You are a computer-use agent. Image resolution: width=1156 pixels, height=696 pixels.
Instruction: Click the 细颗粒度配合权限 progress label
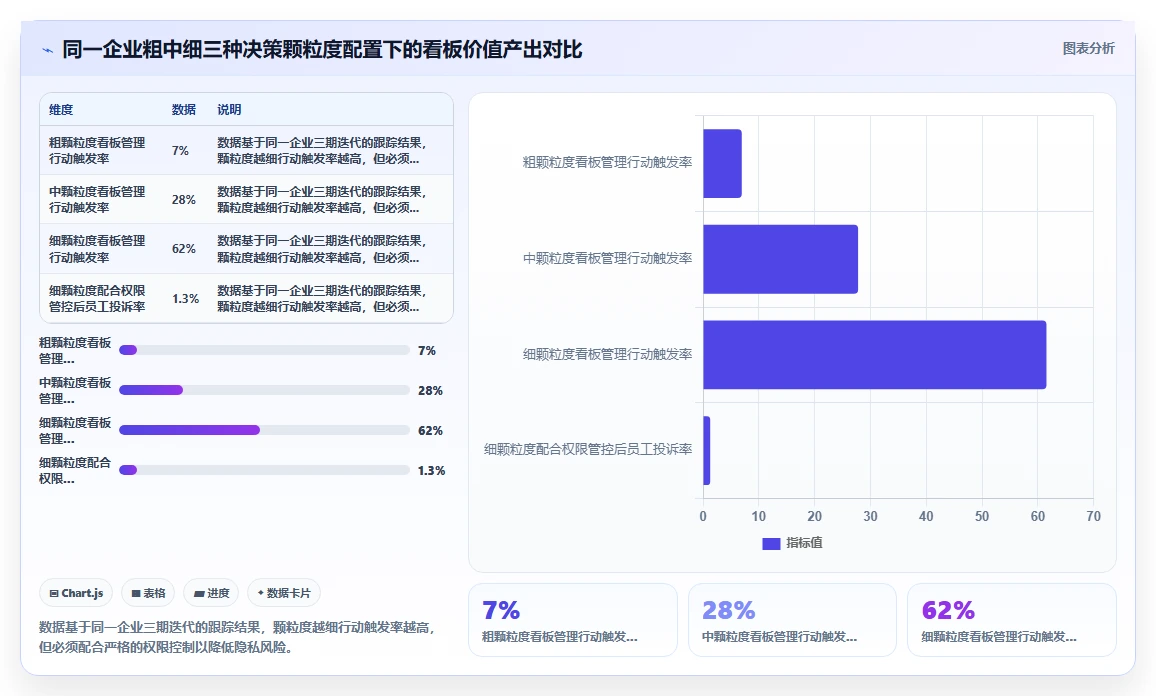point(75,470)
